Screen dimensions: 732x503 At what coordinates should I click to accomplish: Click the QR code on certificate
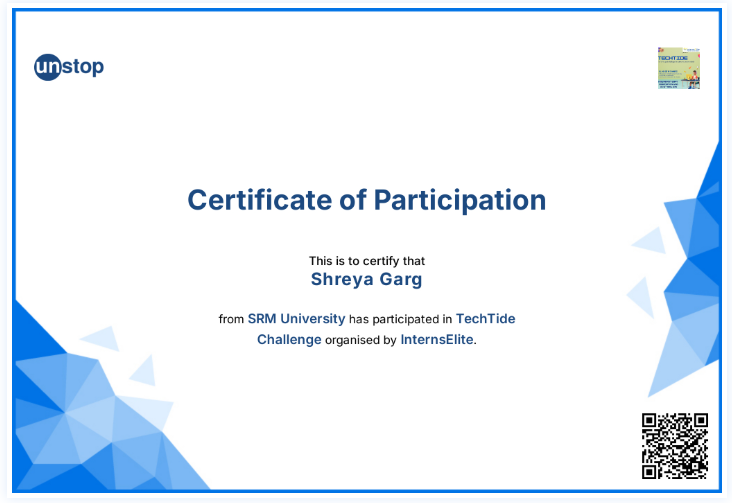click(675, 446)
